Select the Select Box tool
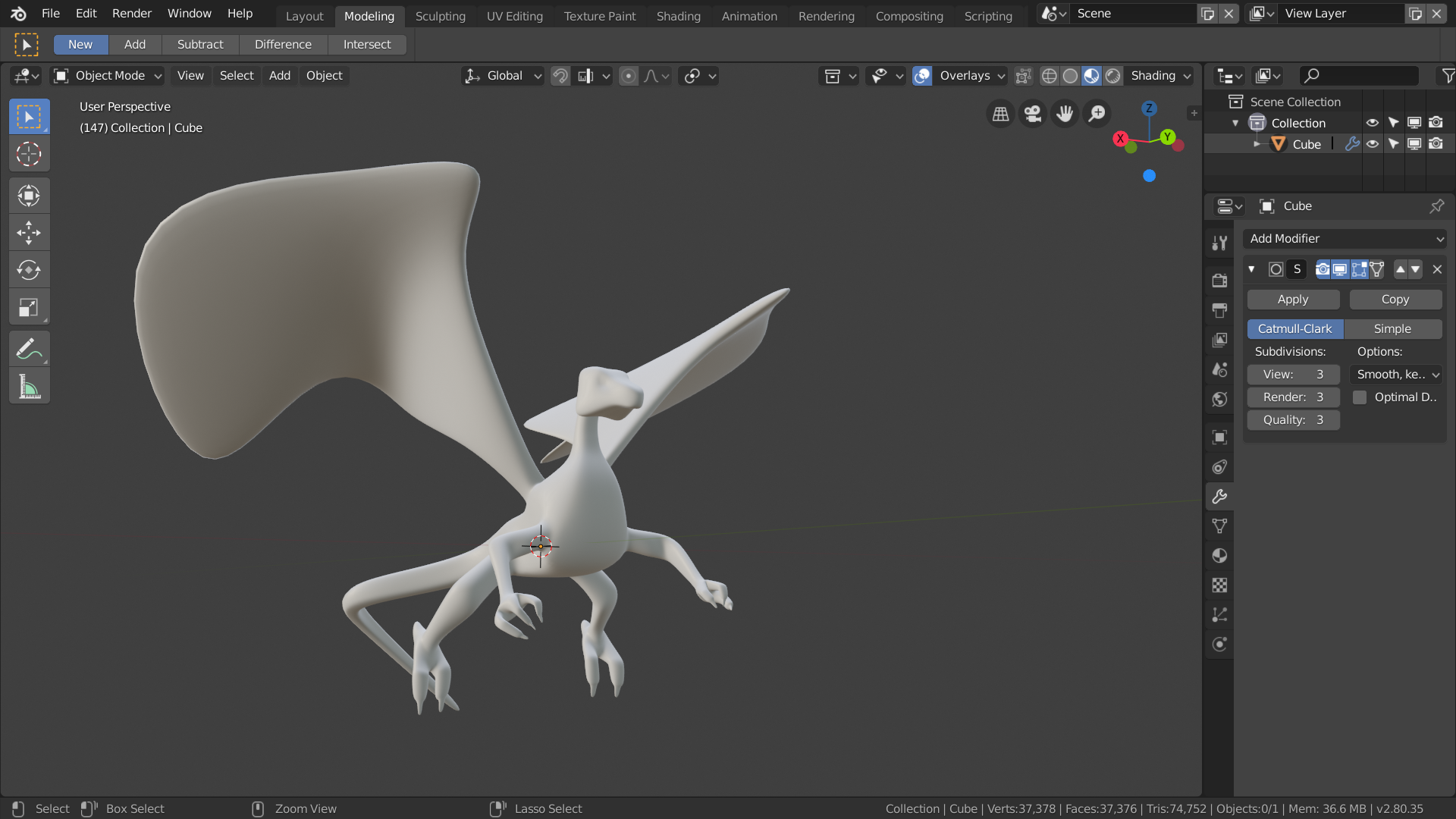The image size is (1456, 819). 29,117
